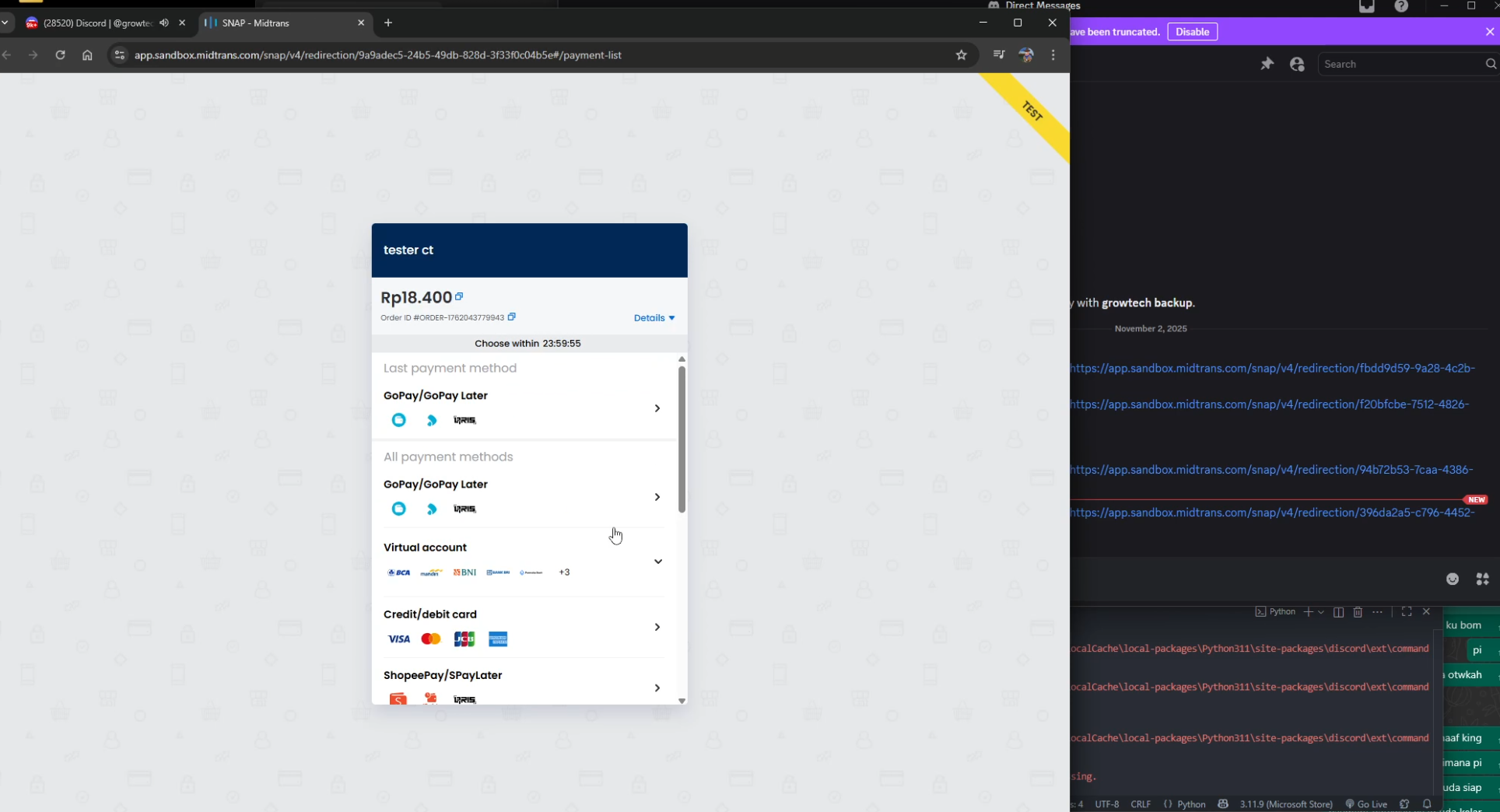Mute the Discord tab audio icon

point(164,23)
